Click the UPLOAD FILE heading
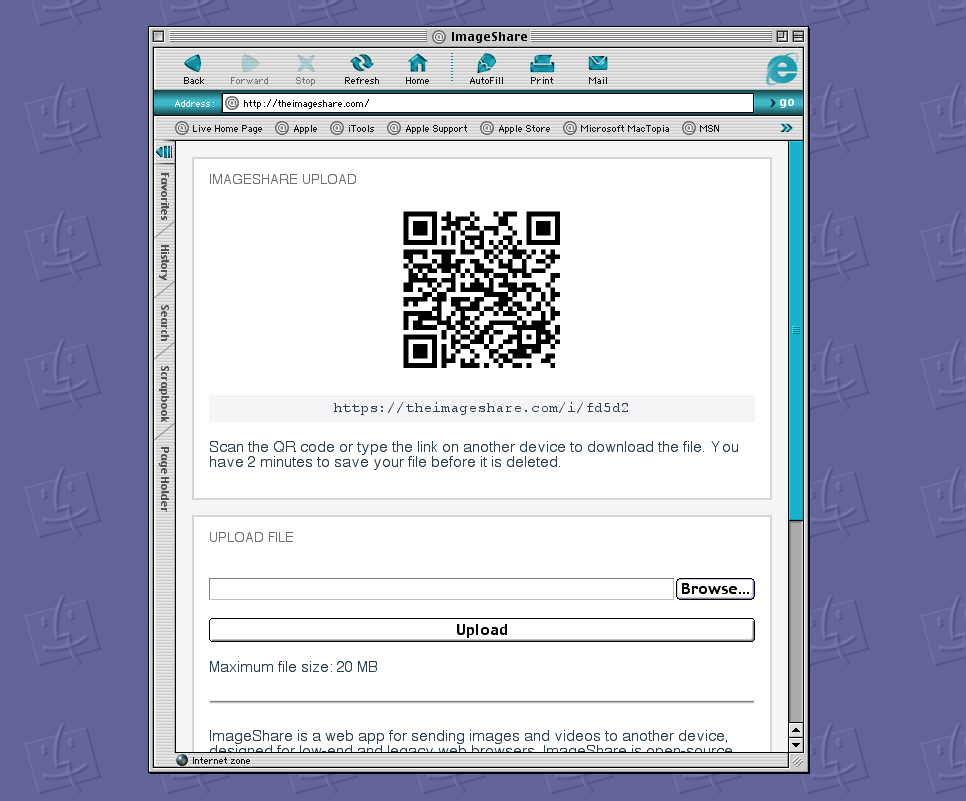The width and height of the screenshot is (966, 801). tap(251, 537)
